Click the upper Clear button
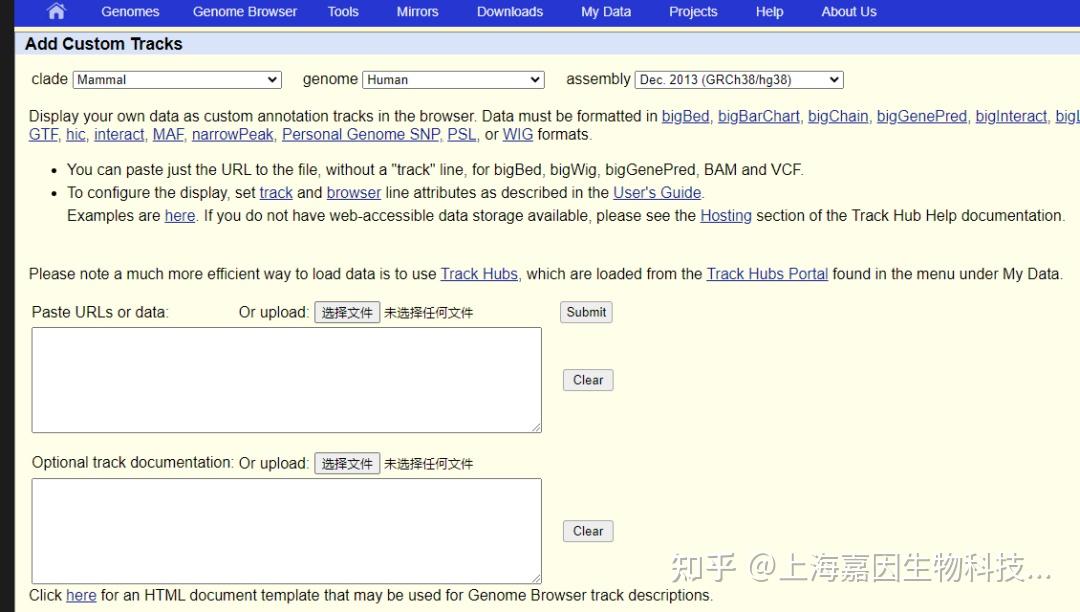1080x612 pixels. (587, 379)
